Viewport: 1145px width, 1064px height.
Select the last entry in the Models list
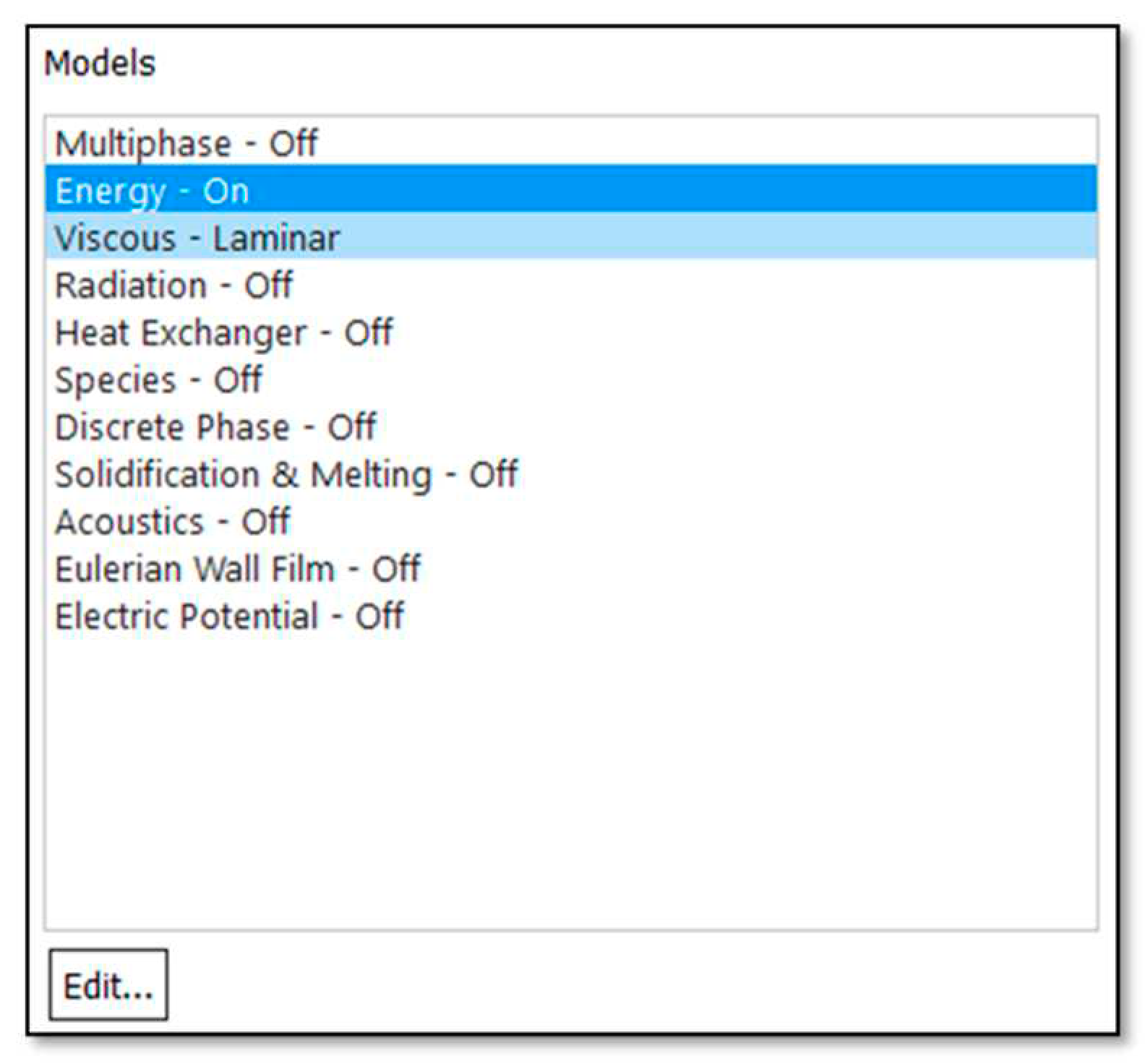229,617
